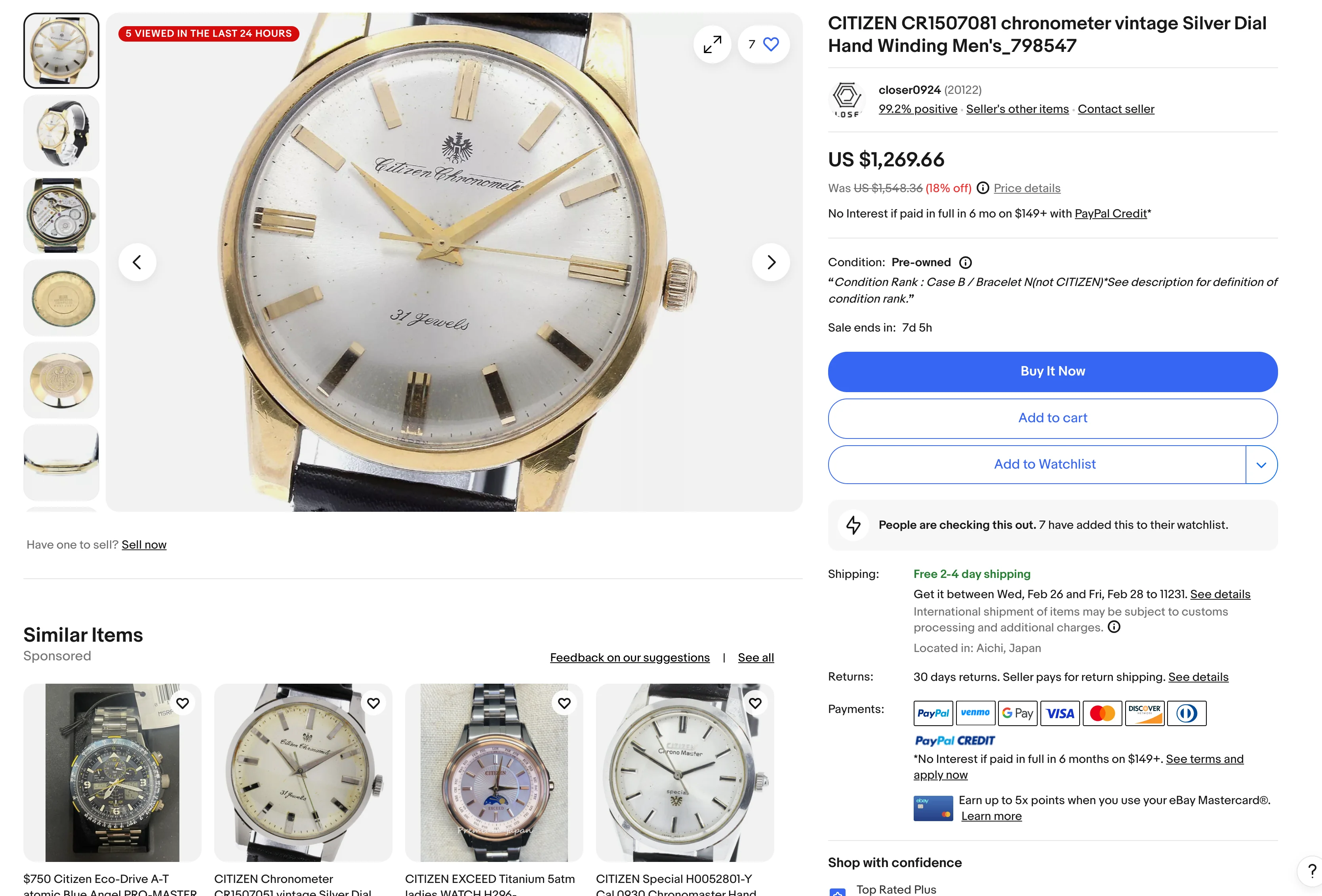Screen dimensions: 1322x896
Task: Open the price details info icon
Action: (x=983, y=188)
